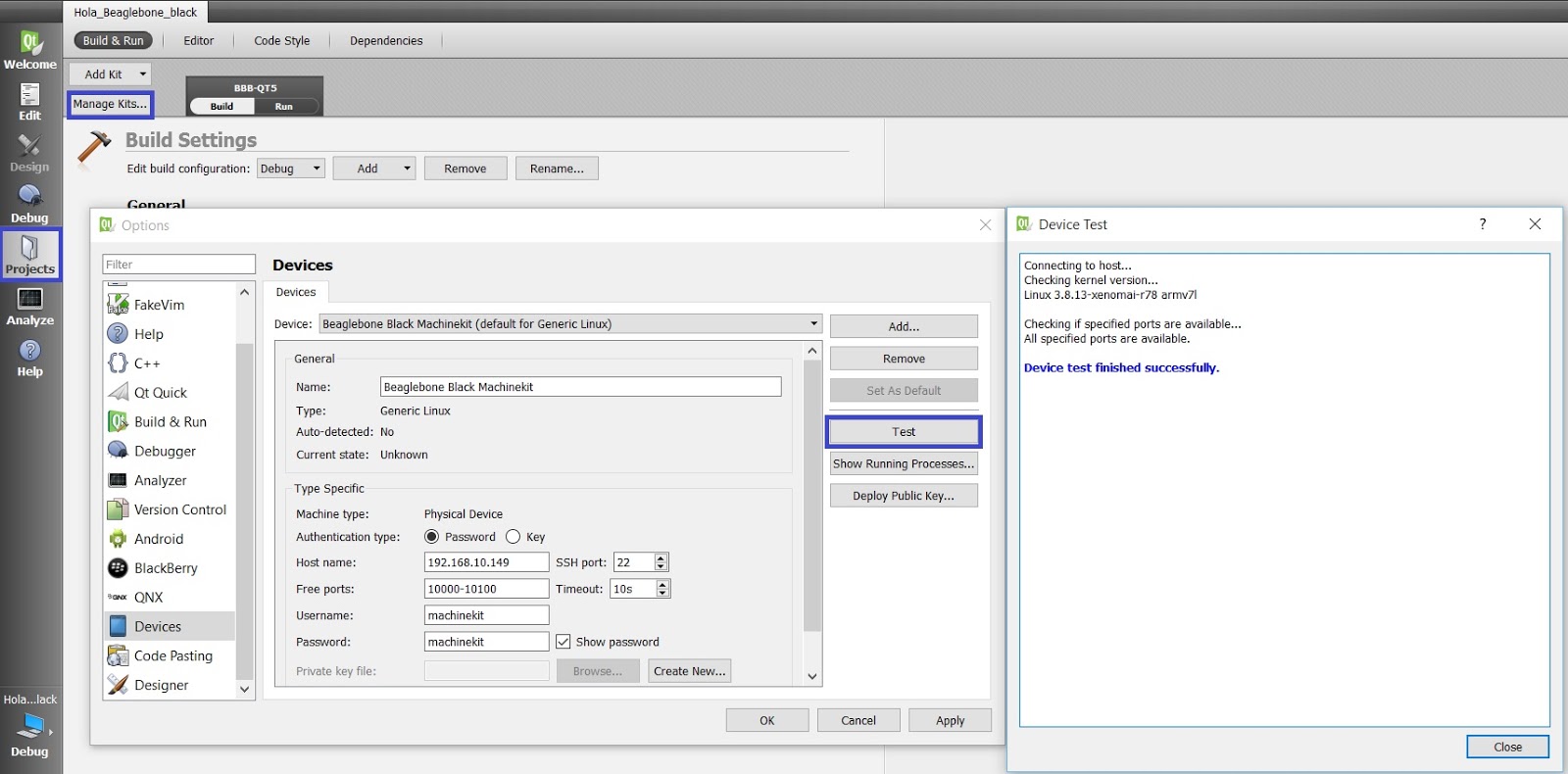Click the Manage Kits... button
Screen dimensions: 1568x774
coord(110,104)
